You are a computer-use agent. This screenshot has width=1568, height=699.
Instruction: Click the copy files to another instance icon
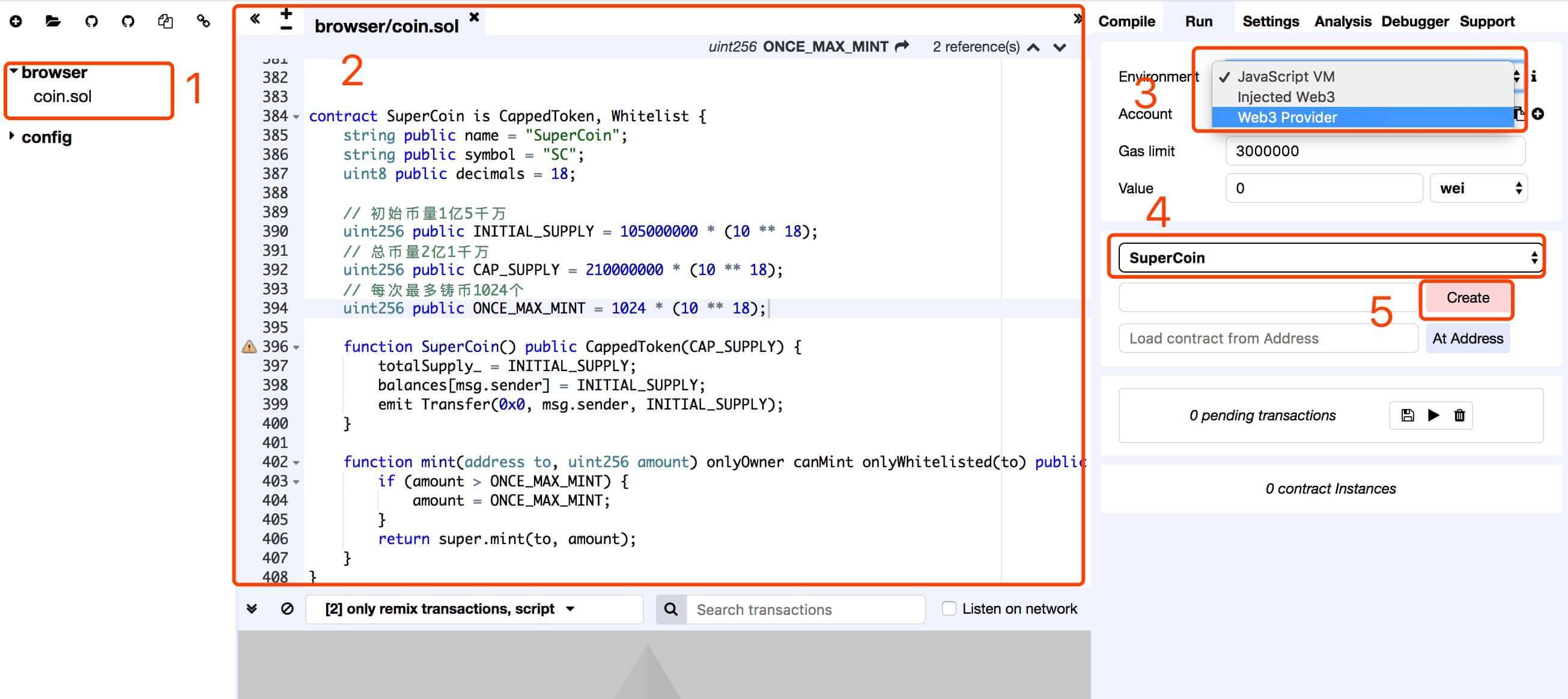pos(165,21)
